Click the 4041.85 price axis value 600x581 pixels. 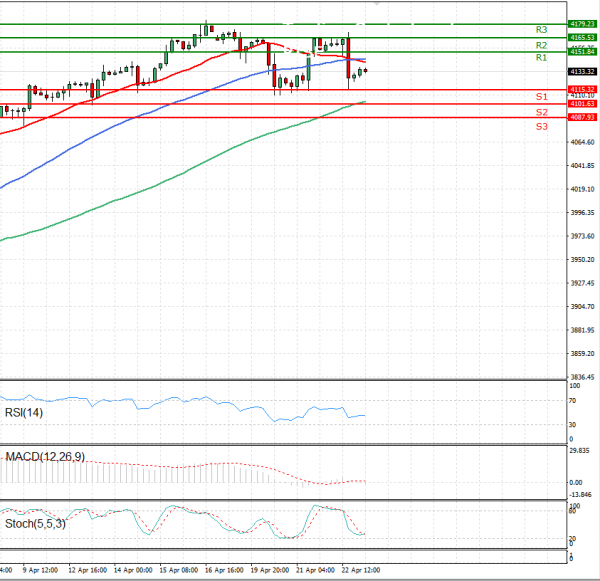(x=582, y=165)
